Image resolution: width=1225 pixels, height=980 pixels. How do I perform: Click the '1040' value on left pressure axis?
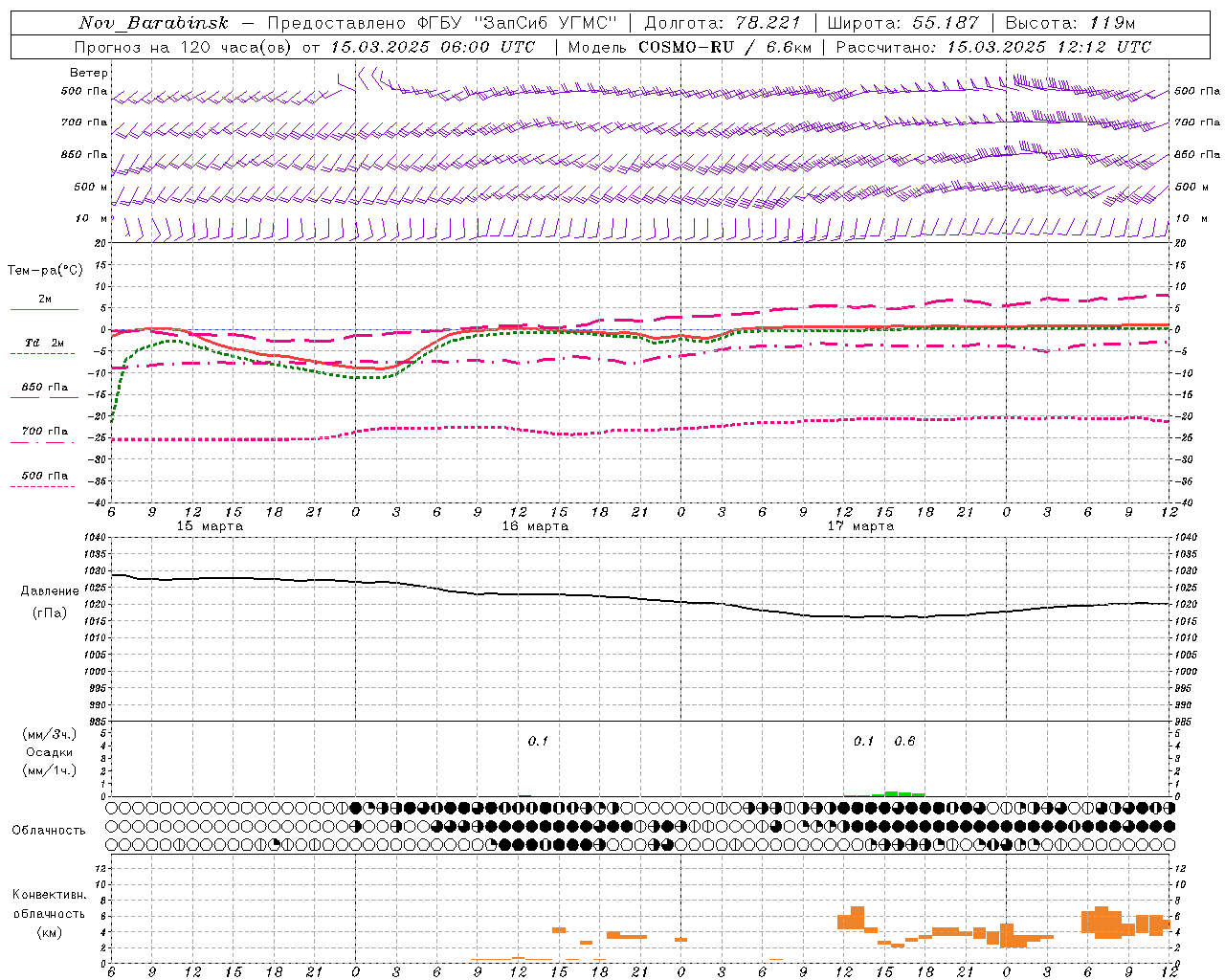pyautogui.click(x=97, y=538)
